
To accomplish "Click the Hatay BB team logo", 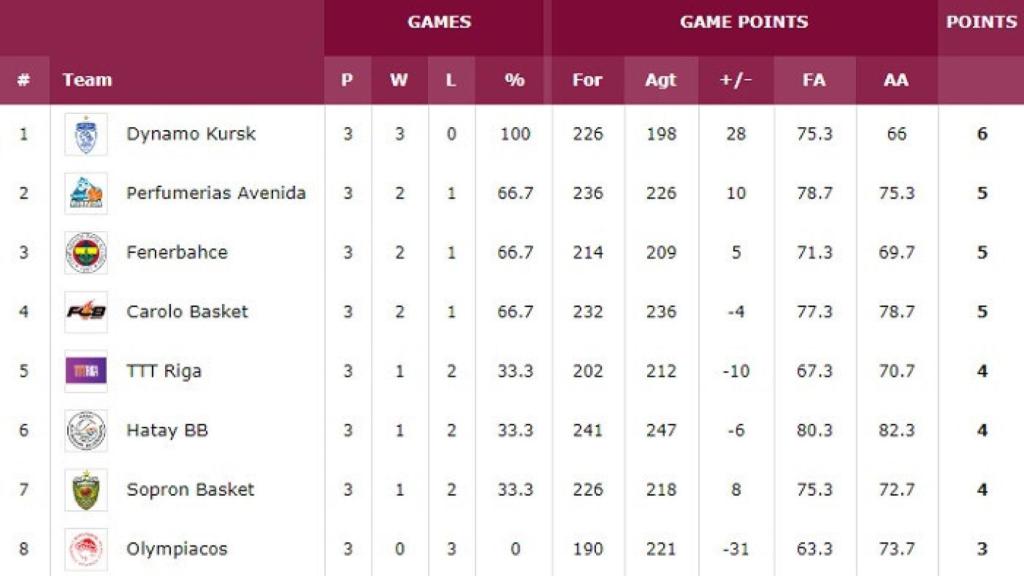I will (x=86, y=431).
